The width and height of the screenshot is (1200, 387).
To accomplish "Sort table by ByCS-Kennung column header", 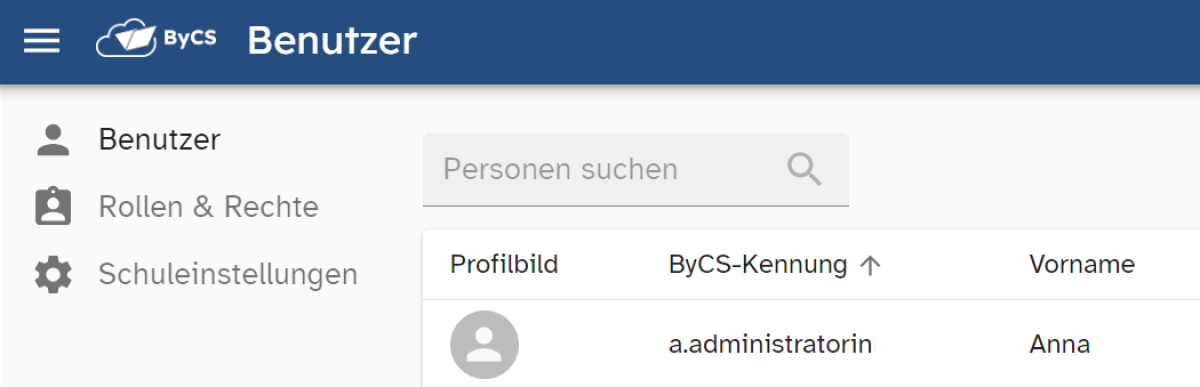I will (x=758, y=265).
